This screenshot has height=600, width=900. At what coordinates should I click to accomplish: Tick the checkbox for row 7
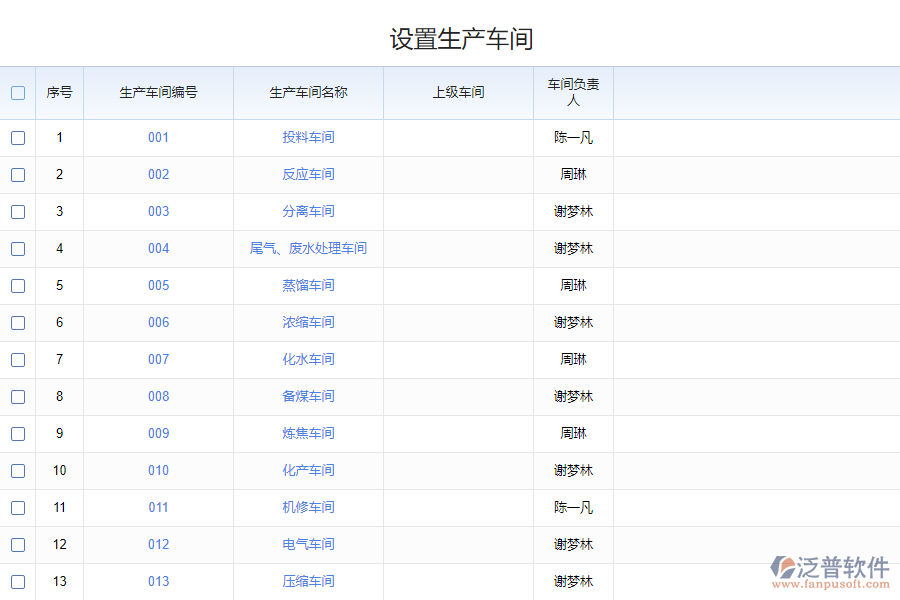click(x=18, y=360)
